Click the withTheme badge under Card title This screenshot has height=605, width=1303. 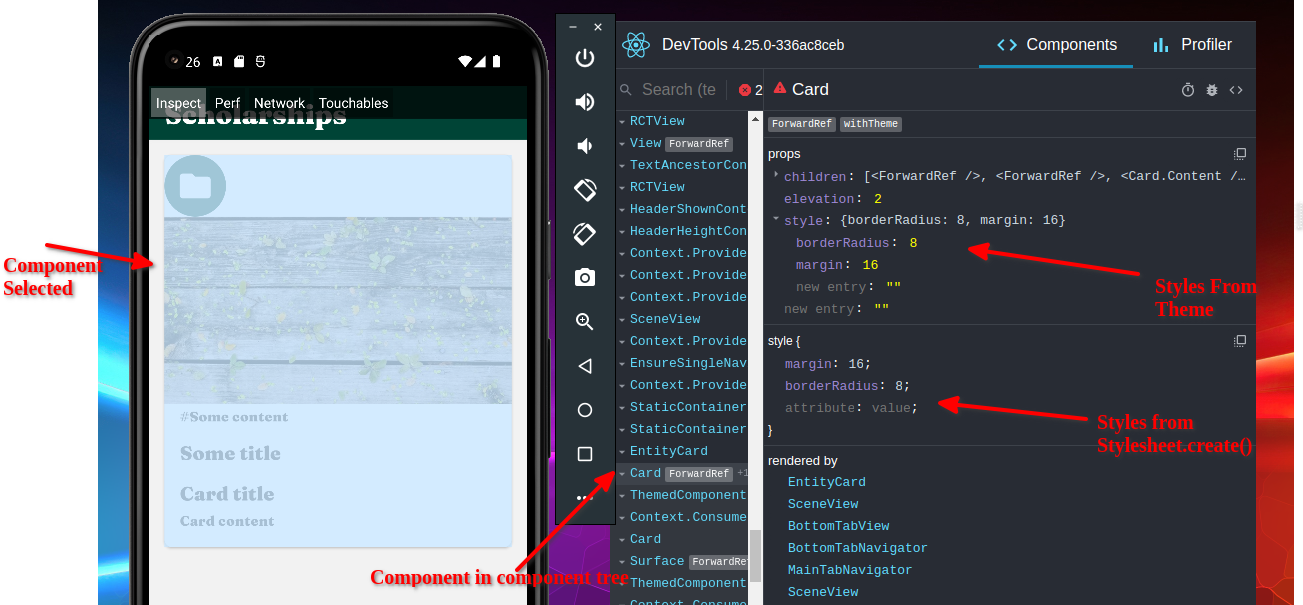(x=870, y=124)
